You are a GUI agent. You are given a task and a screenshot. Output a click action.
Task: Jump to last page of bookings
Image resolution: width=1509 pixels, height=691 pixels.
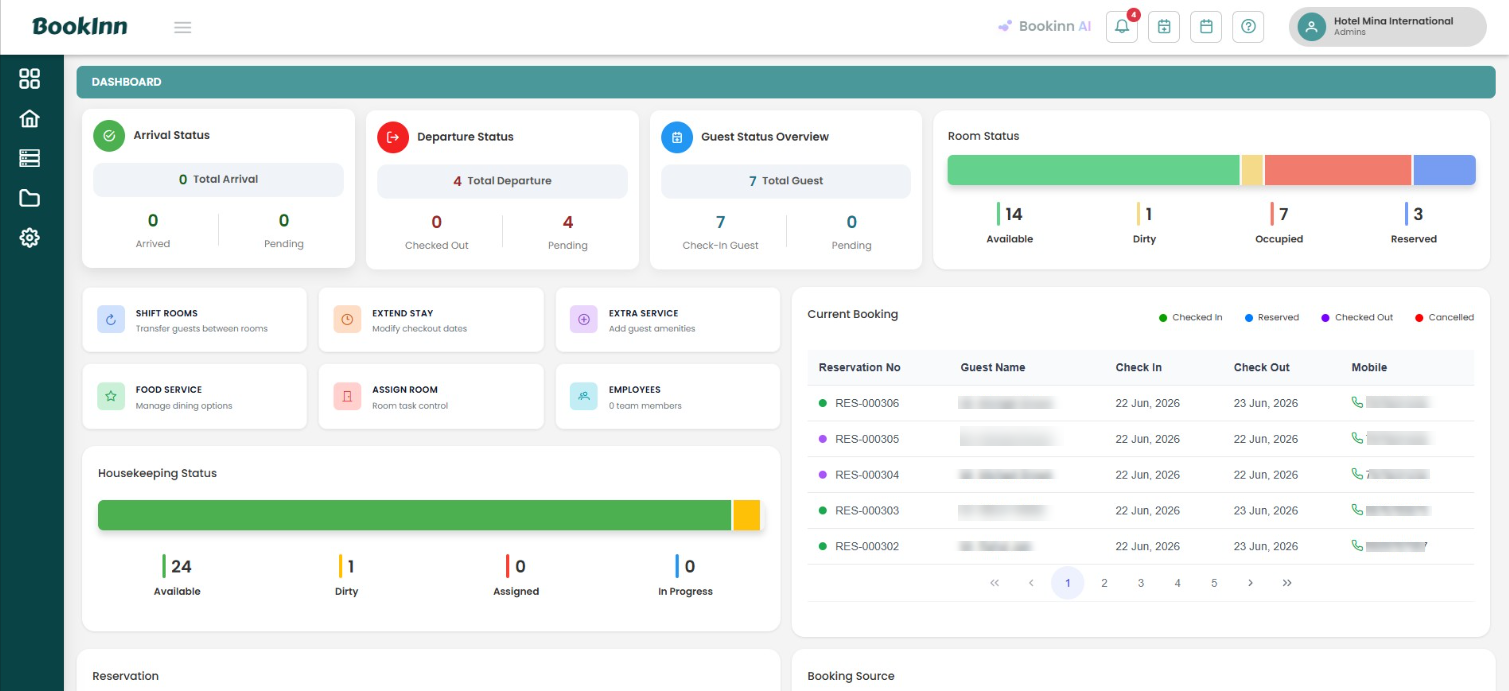click(x=1287, y=583)
